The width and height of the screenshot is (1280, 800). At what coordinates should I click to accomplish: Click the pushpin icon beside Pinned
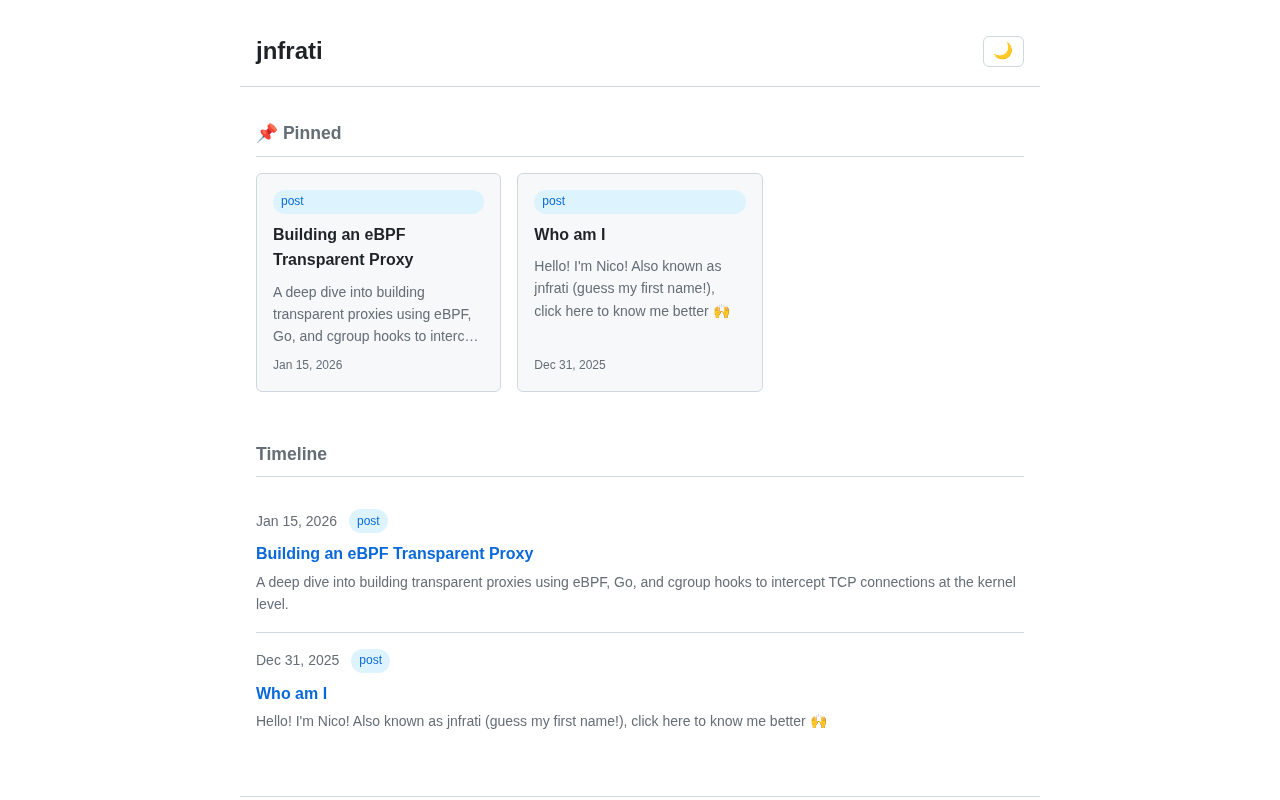point(266,133)
